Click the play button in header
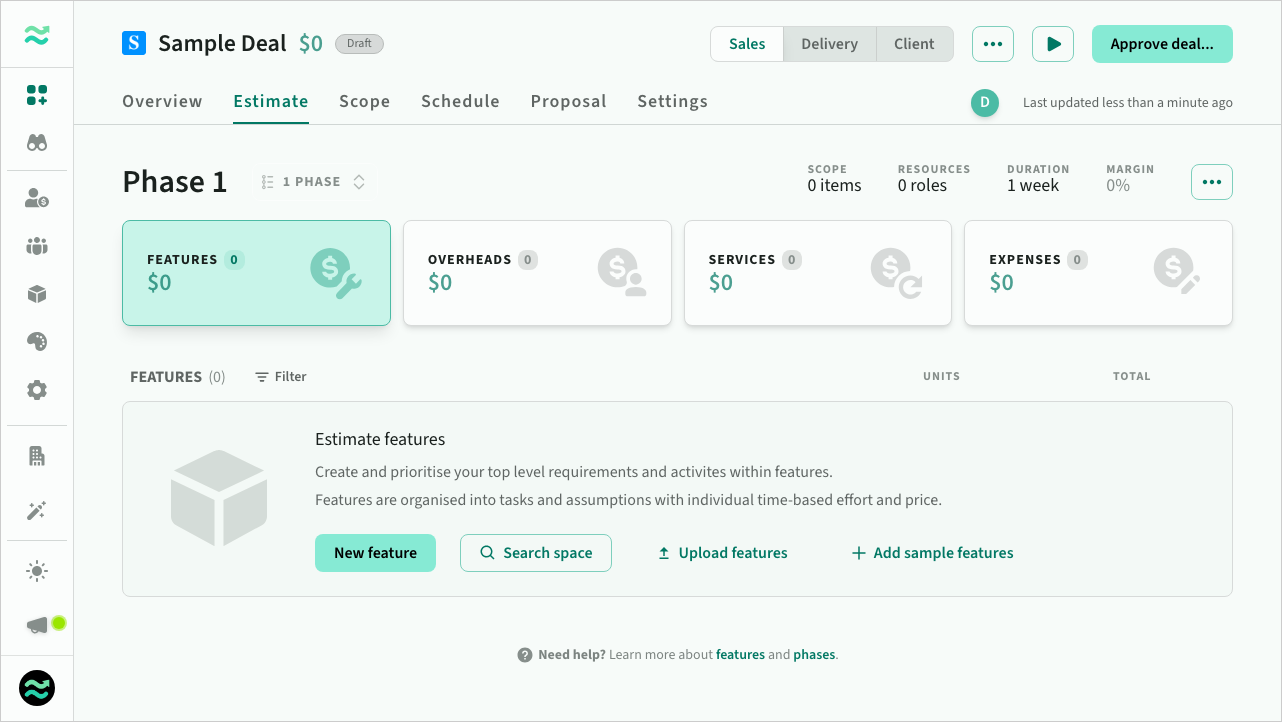This screenshot has height=722, width=1282. coord(1052,44)
